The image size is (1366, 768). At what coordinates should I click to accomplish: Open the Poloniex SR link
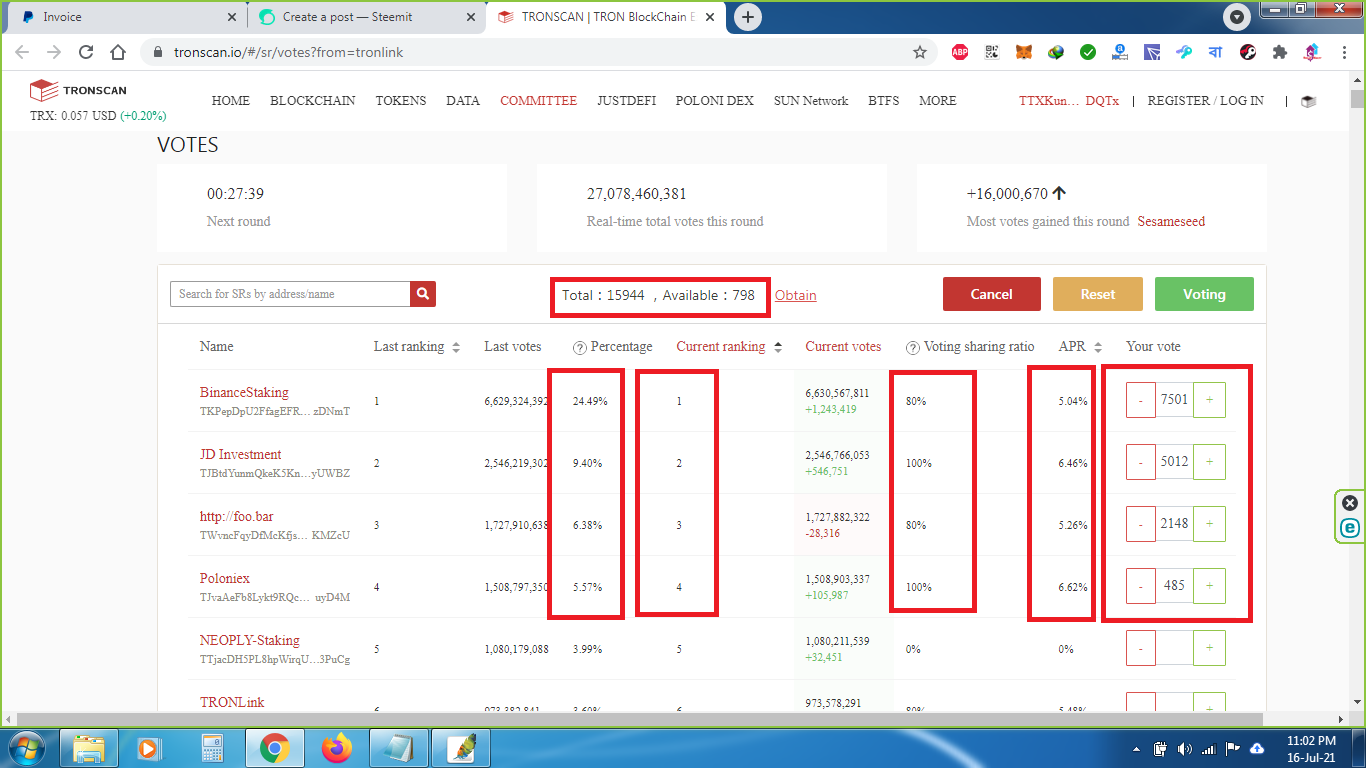click(x=225, y=579)
